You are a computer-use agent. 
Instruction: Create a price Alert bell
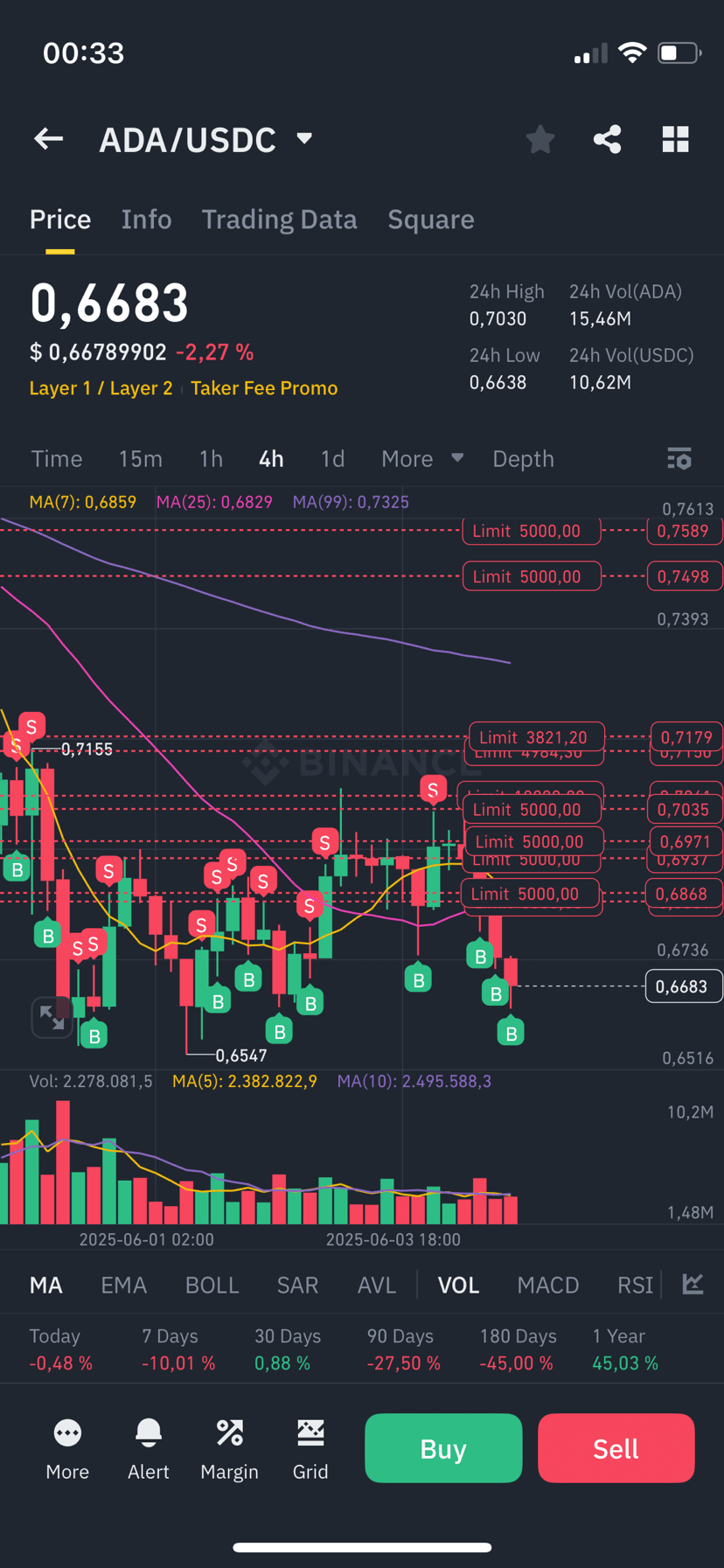click(x=149, y=1449)
